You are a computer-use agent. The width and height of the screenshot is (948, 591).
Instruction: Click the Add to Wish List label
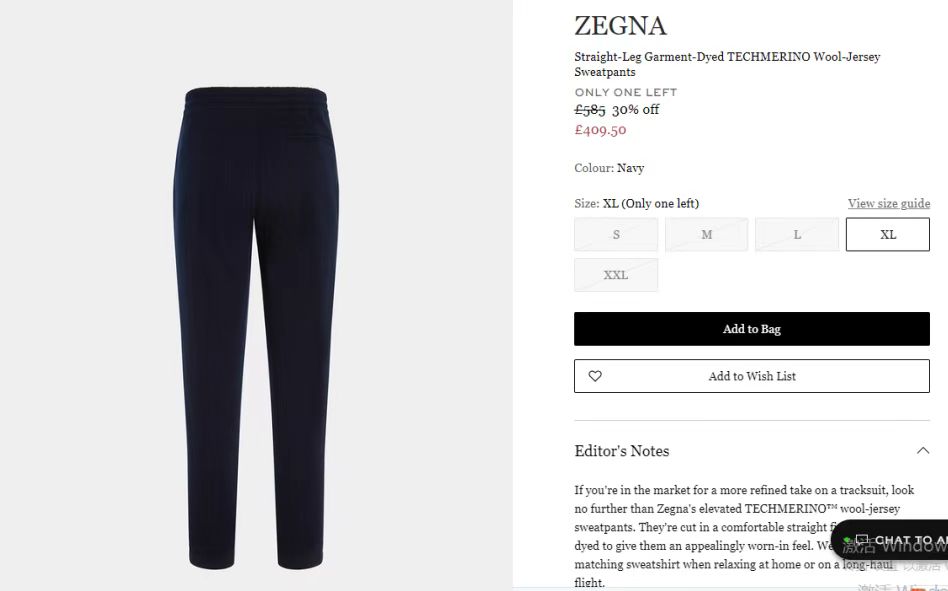752,376
